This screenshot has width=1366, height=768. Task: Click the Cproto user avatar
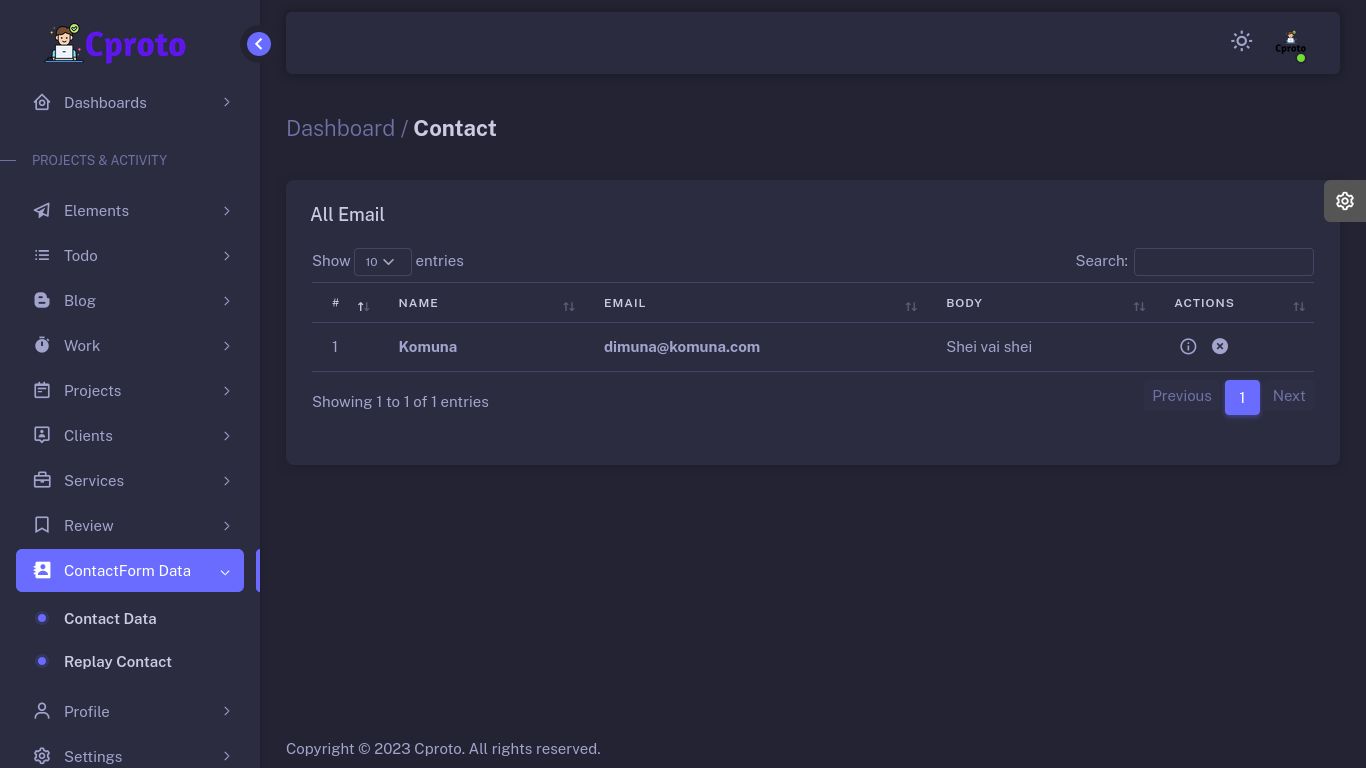point(1290,43)
